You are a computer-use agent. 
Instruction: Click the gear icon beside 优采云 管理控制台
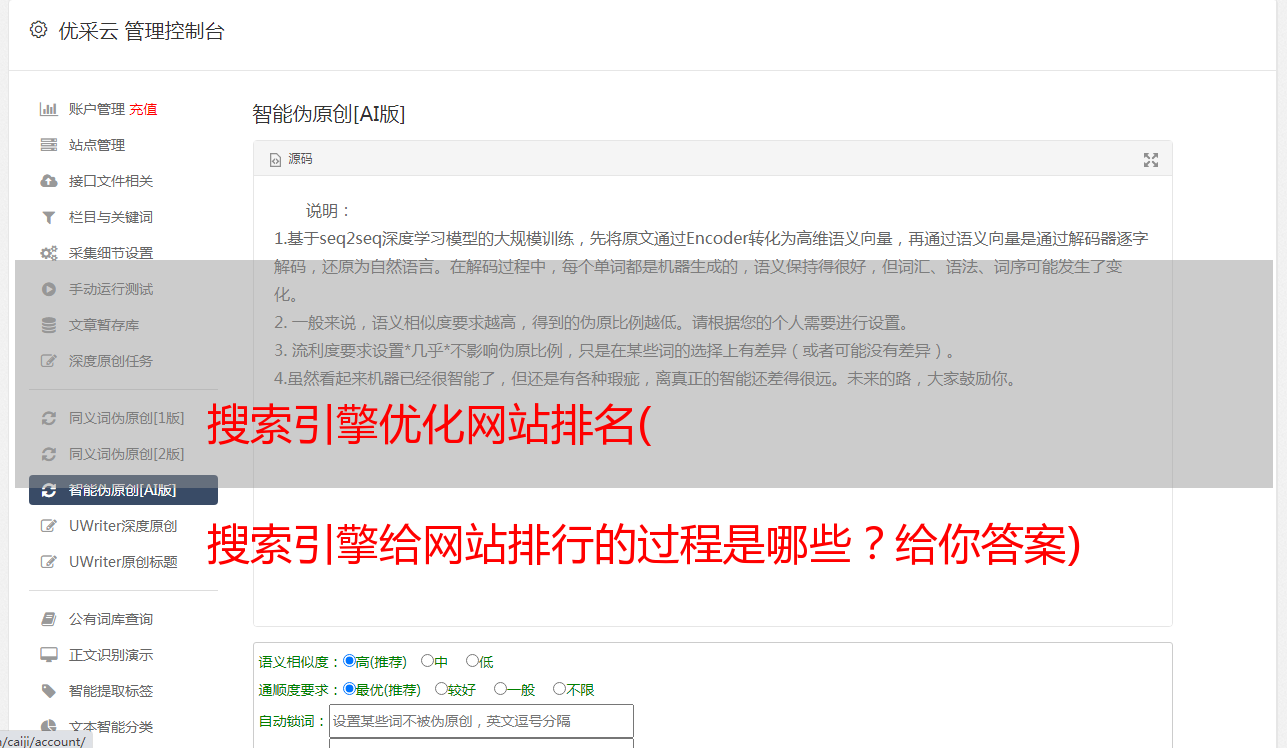coord(38,30)
